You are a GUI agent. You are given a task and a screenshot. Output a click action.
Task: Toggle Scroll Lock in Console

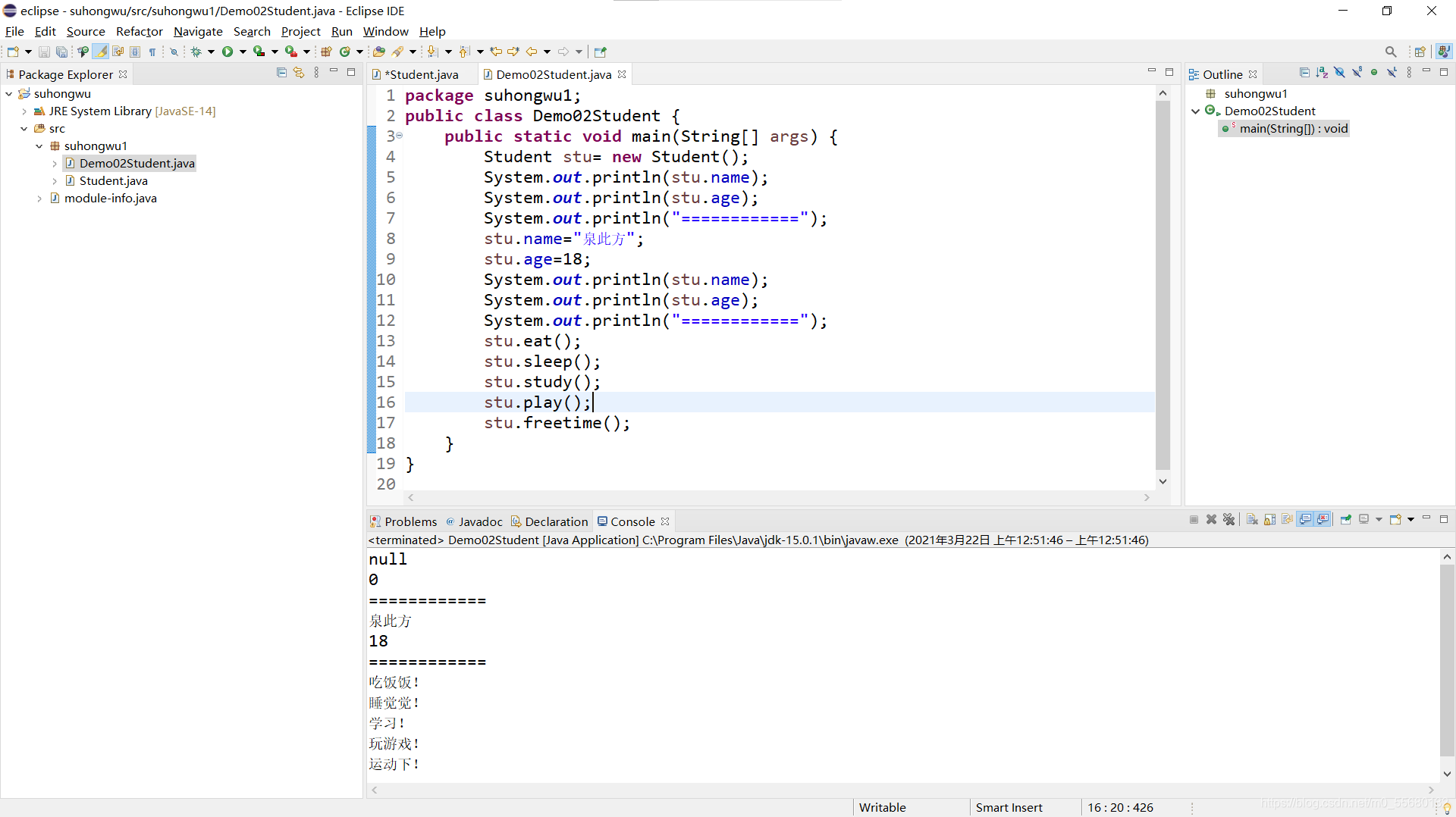click(x=1269, y=519)
